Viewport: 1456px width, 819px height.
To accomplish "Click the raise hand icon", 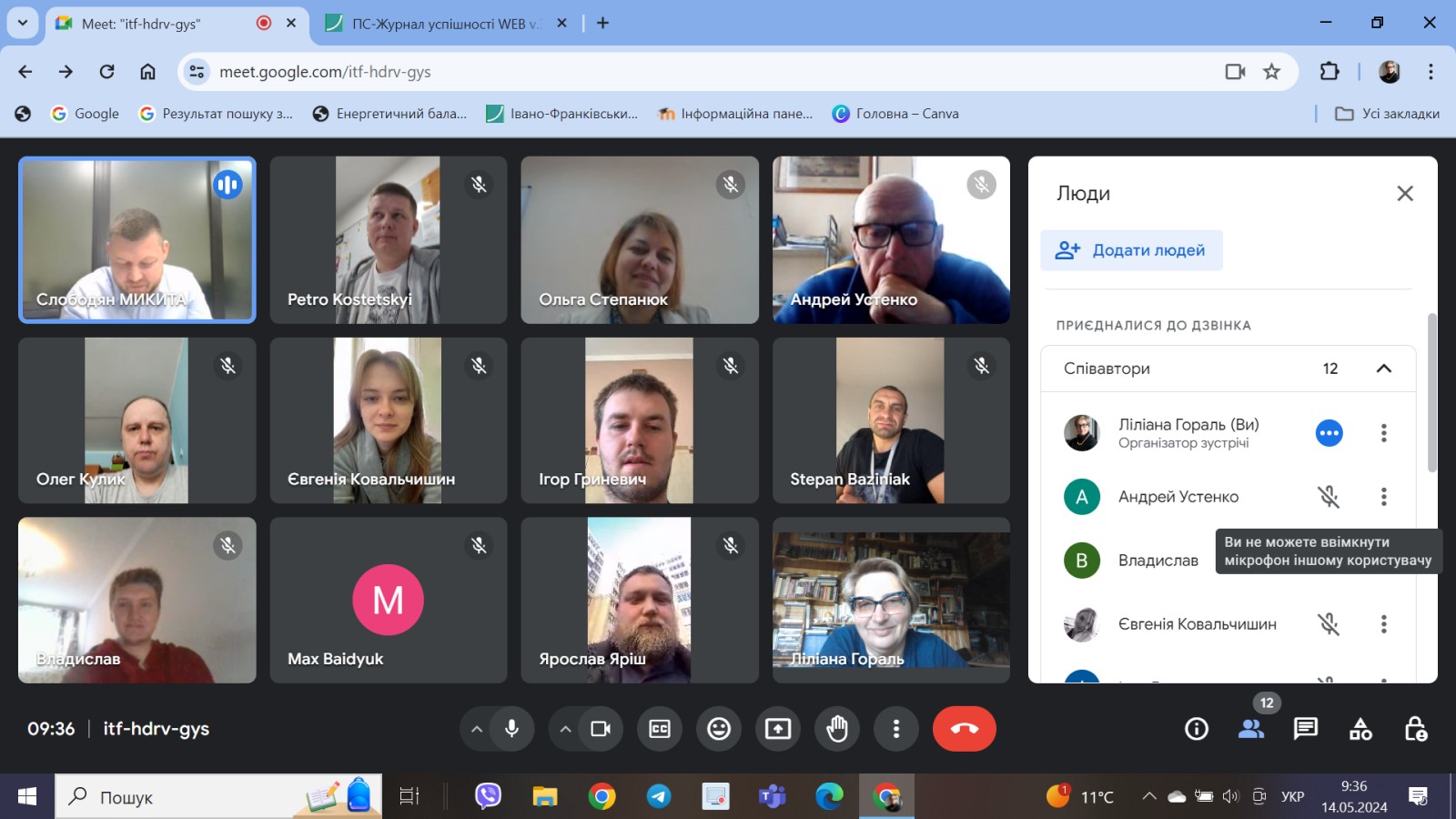I will pos(837,729).
